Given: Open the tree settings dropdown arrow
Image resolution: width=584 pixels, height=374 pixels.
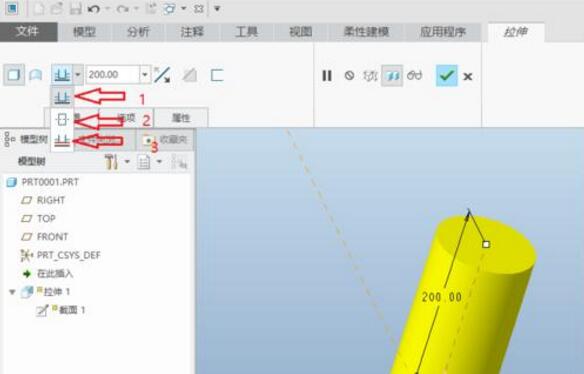Looking at the screenshot, I should coord(127,162).
